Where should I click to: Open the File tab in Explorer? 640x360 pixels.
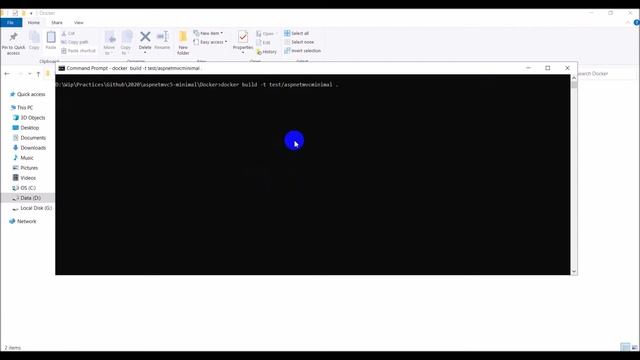pos(11,22)
